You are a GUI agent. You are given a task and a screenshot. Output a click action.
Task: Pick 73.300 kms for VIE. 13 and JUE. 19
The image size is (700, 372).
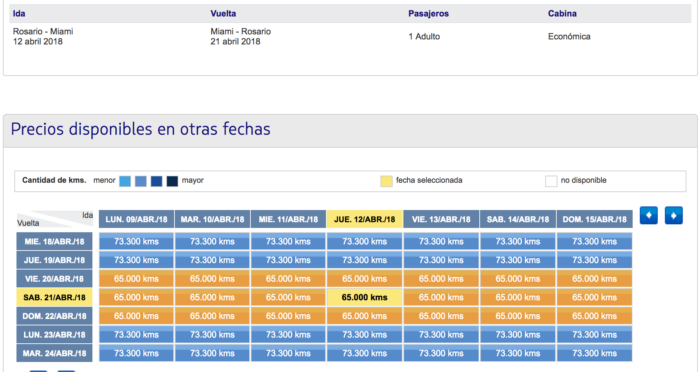(x=441, y=260)
